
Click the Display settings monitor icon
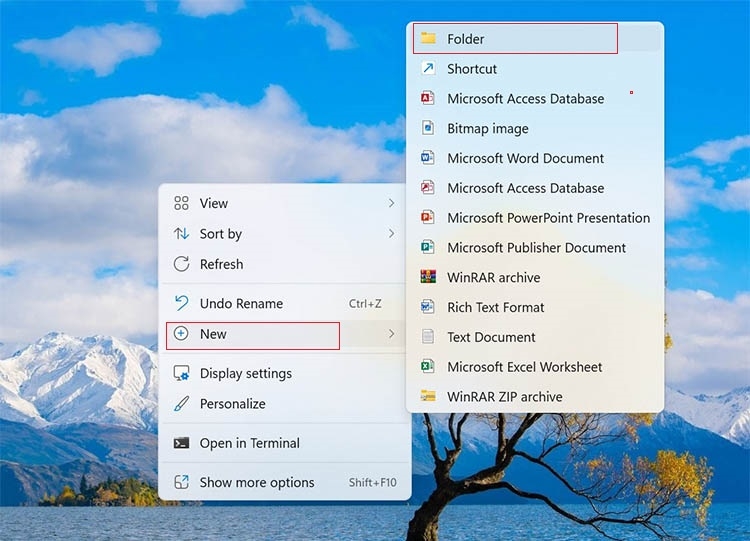[181, 373]
